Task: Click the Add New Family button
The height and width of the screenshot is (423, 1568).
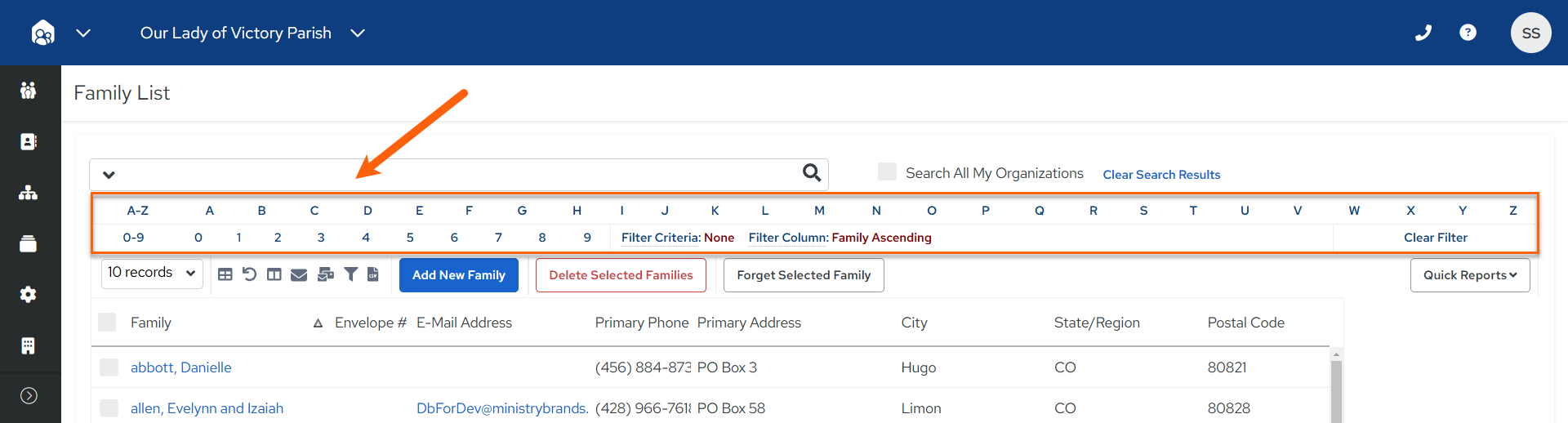Action: click(459, 275)
